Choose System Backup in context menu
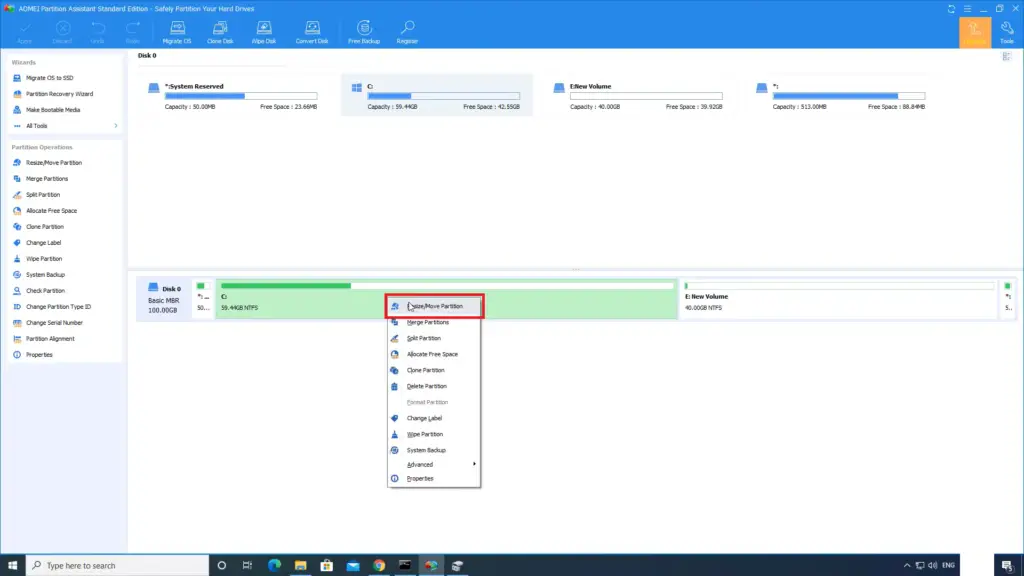 [434, 450]
